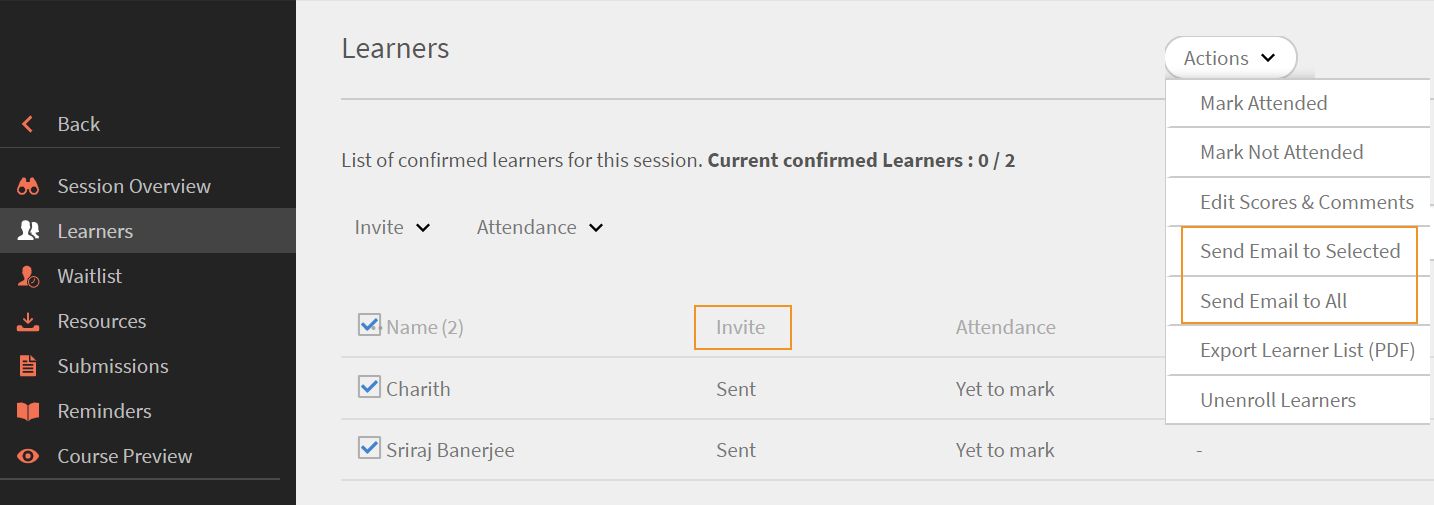Click the Submissions document icon
Image resolution: width=1434 pixels, height=505 pixels.
click(x=28, y=366)
